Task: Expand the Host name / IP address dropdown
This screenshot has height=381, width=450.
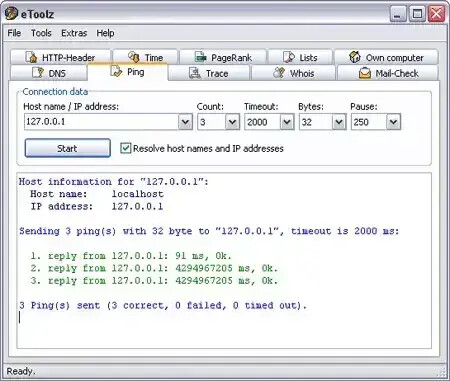Action: click(185, 122)
